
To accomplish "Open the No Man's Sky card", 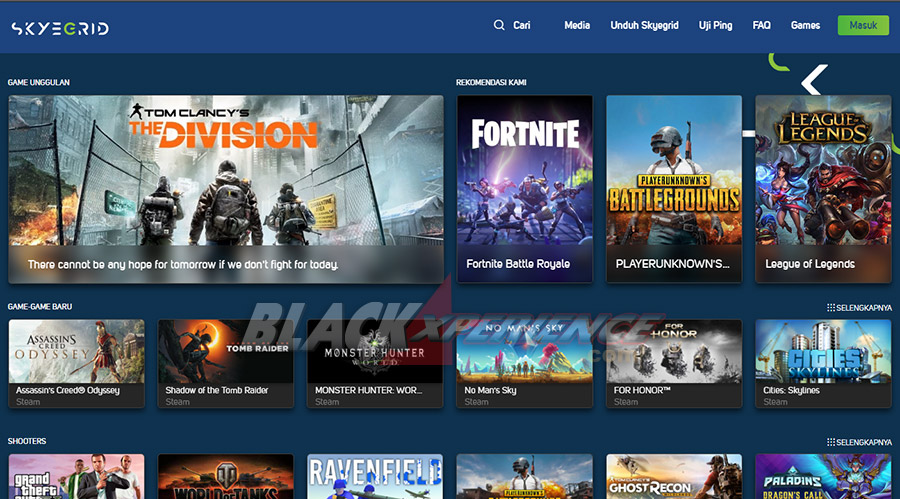I will pyautogui.click(x=525, y=363).
